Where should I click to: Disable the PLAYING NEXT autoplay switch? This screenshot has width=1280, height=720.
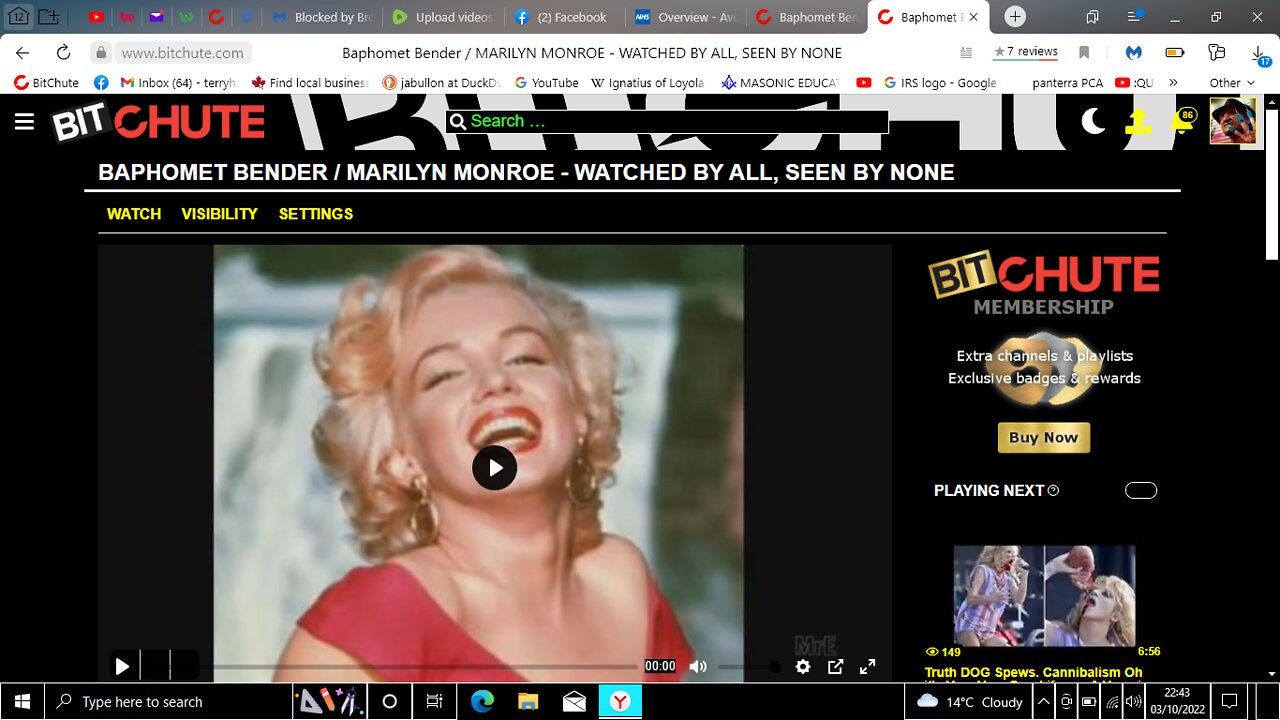coord(1140,490)
